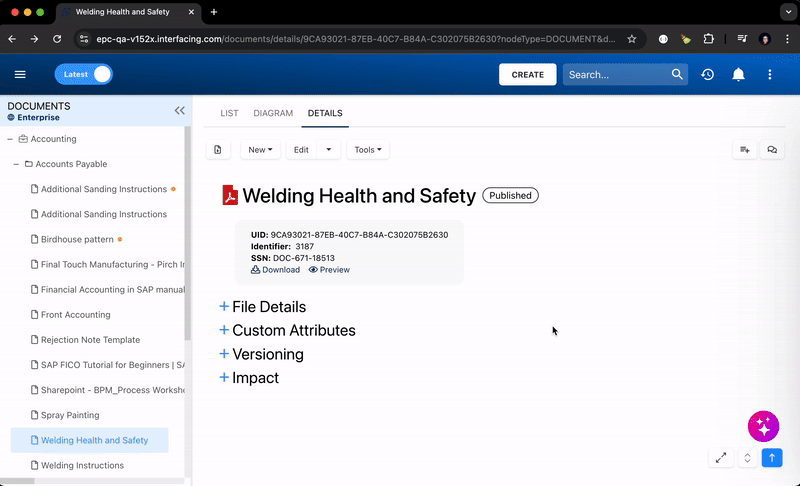Click the history clock icon
Viewport: 800px width, 486px height.
click(x=707, y=75)
